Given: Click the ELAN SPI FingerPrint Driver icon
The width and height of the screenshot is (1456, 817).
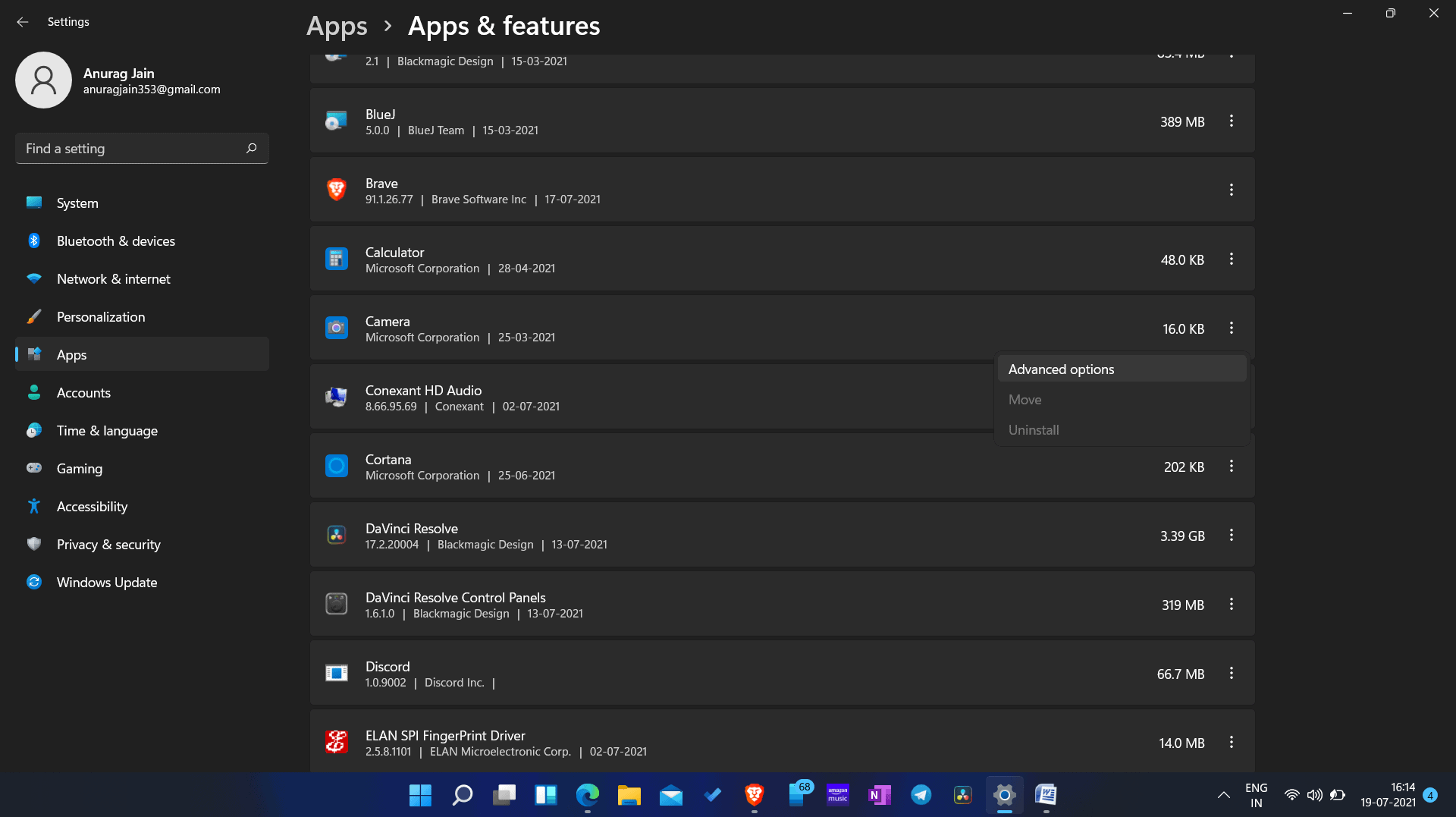Looking at the screenshot, I should (336, 743).
